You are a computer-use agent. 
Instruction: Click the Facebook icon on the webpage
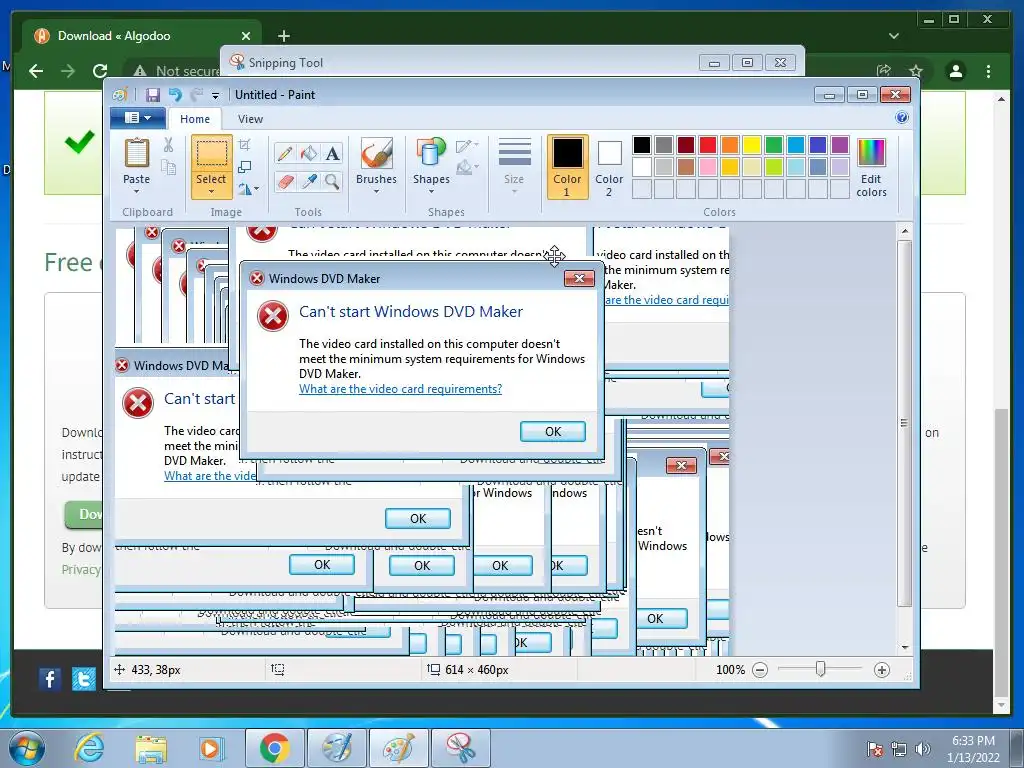[x=50, y=679]
